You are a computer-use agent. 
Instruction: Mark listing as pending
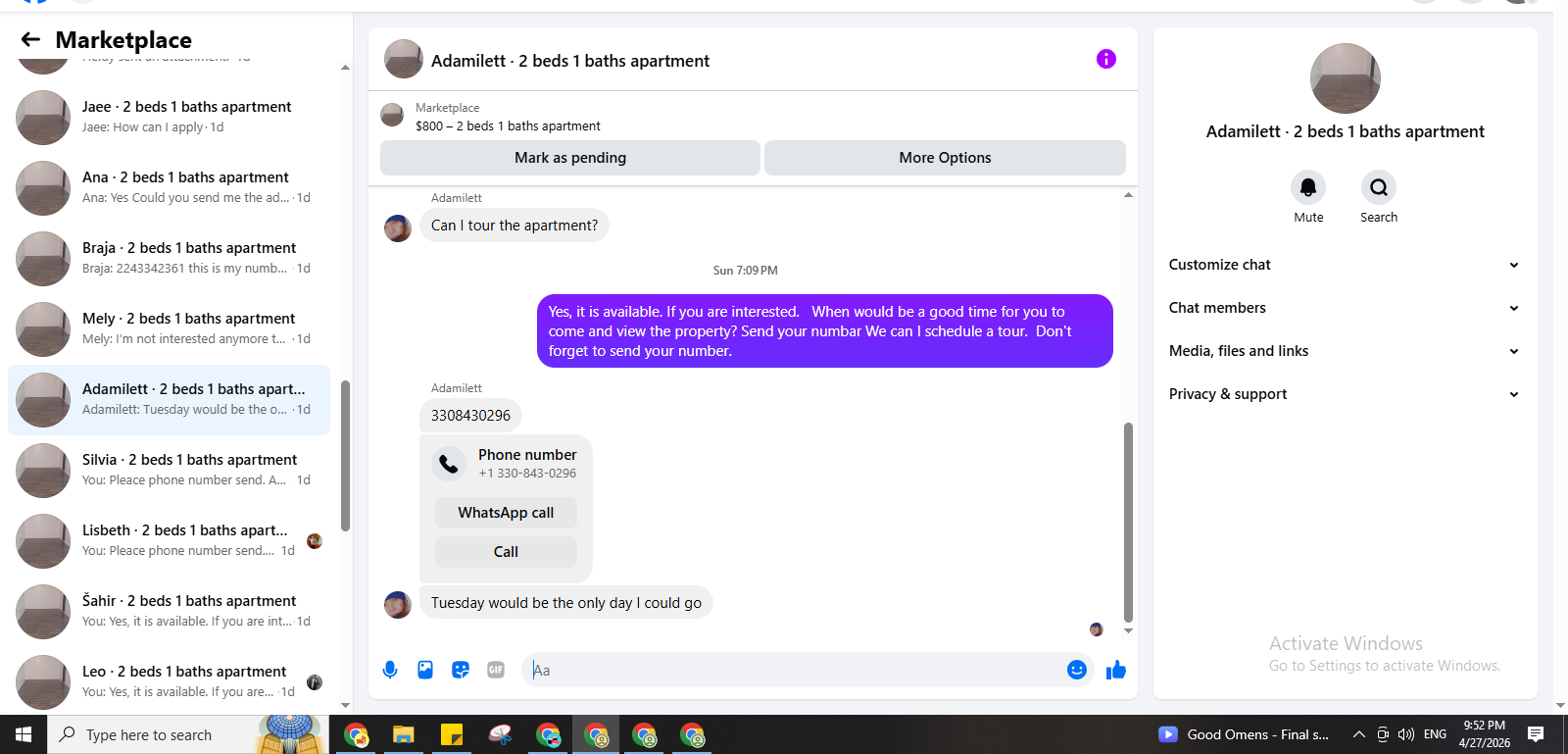coord(570,158)
